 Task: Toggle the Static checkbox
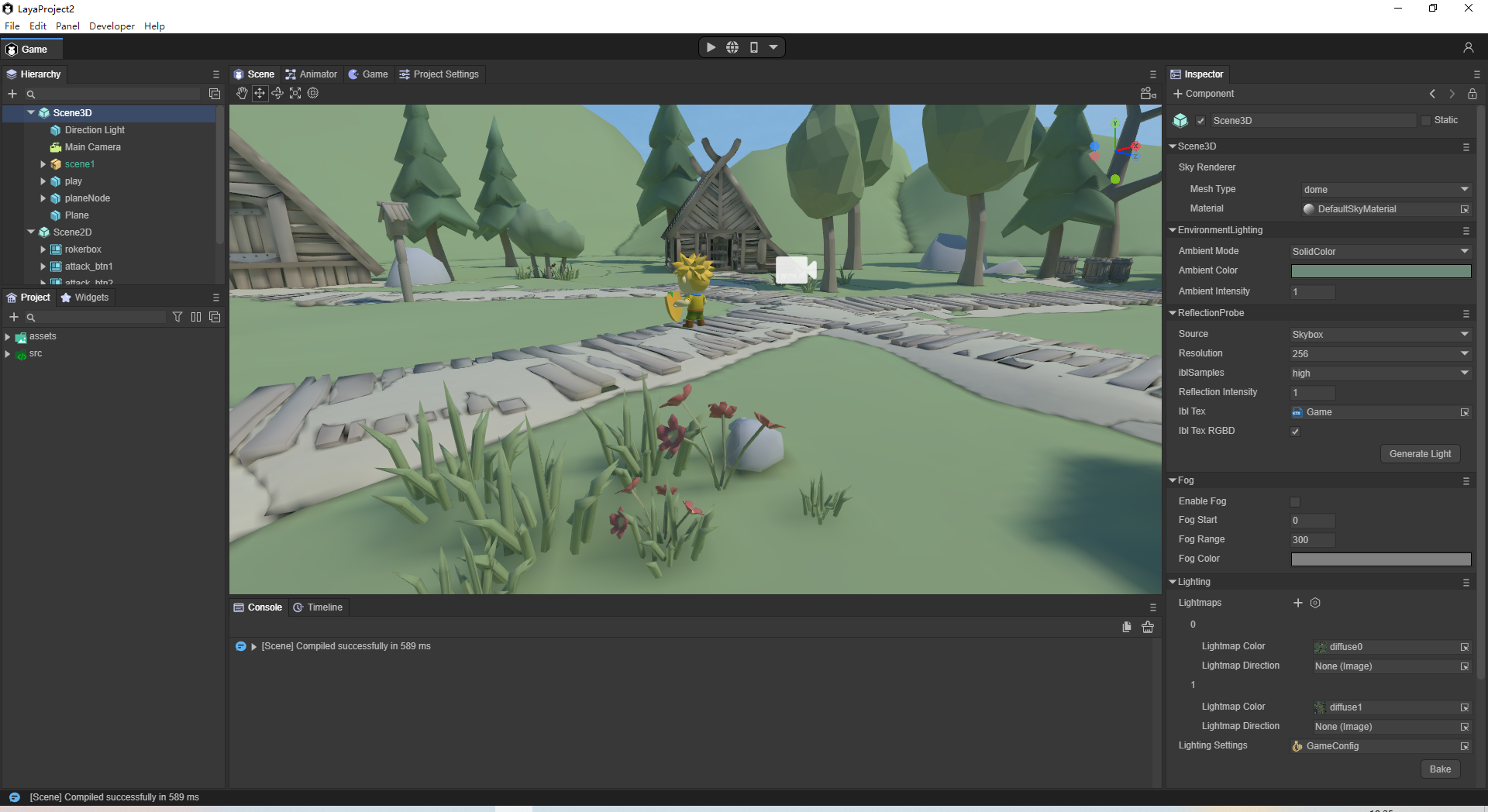coord(1425,121)
